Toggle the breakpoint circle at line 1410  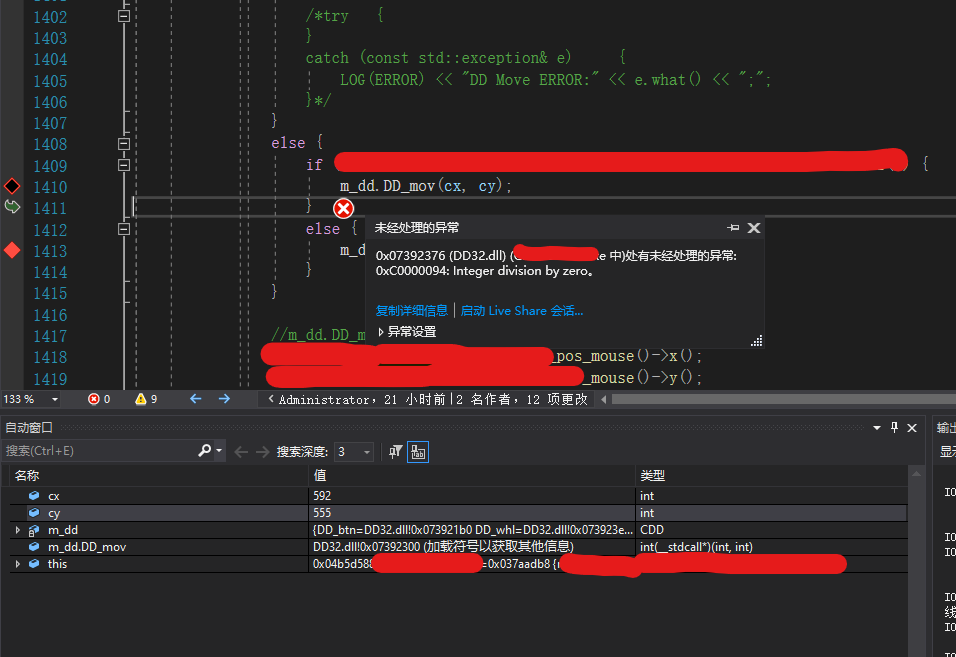click(x=10, y=186)
